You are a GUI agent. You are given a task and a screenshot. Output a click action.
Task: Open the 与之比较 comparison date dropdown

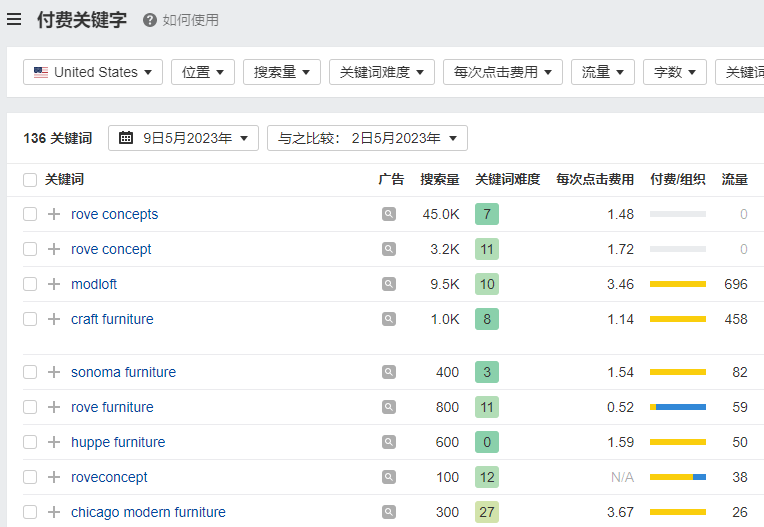click(367, 138)
